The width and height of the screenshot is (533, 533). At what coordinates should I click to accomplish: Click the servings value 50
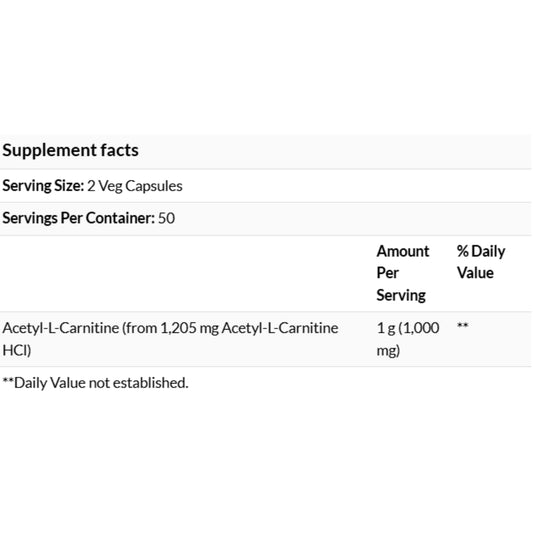pos(167,218)
